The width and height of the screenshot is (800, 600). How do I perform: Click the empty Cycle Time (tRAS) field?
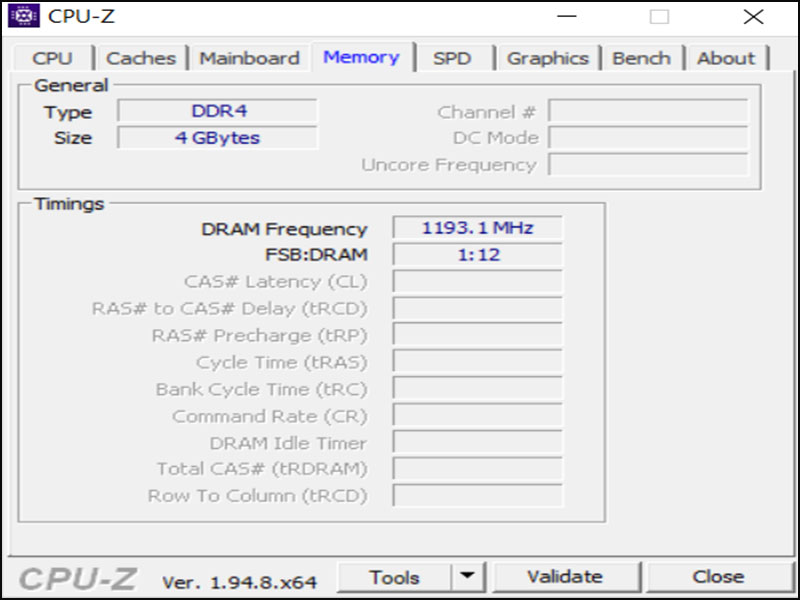click(x=478, y=362)
